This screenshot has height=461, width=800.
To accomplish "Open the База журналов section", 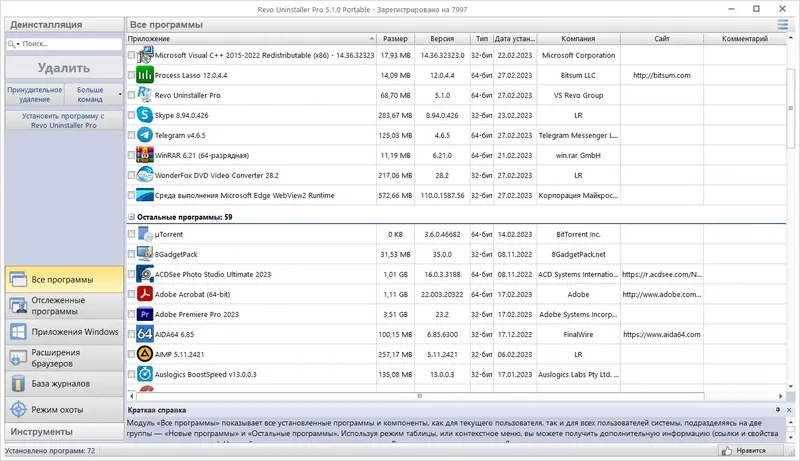I will click(64, 383).
